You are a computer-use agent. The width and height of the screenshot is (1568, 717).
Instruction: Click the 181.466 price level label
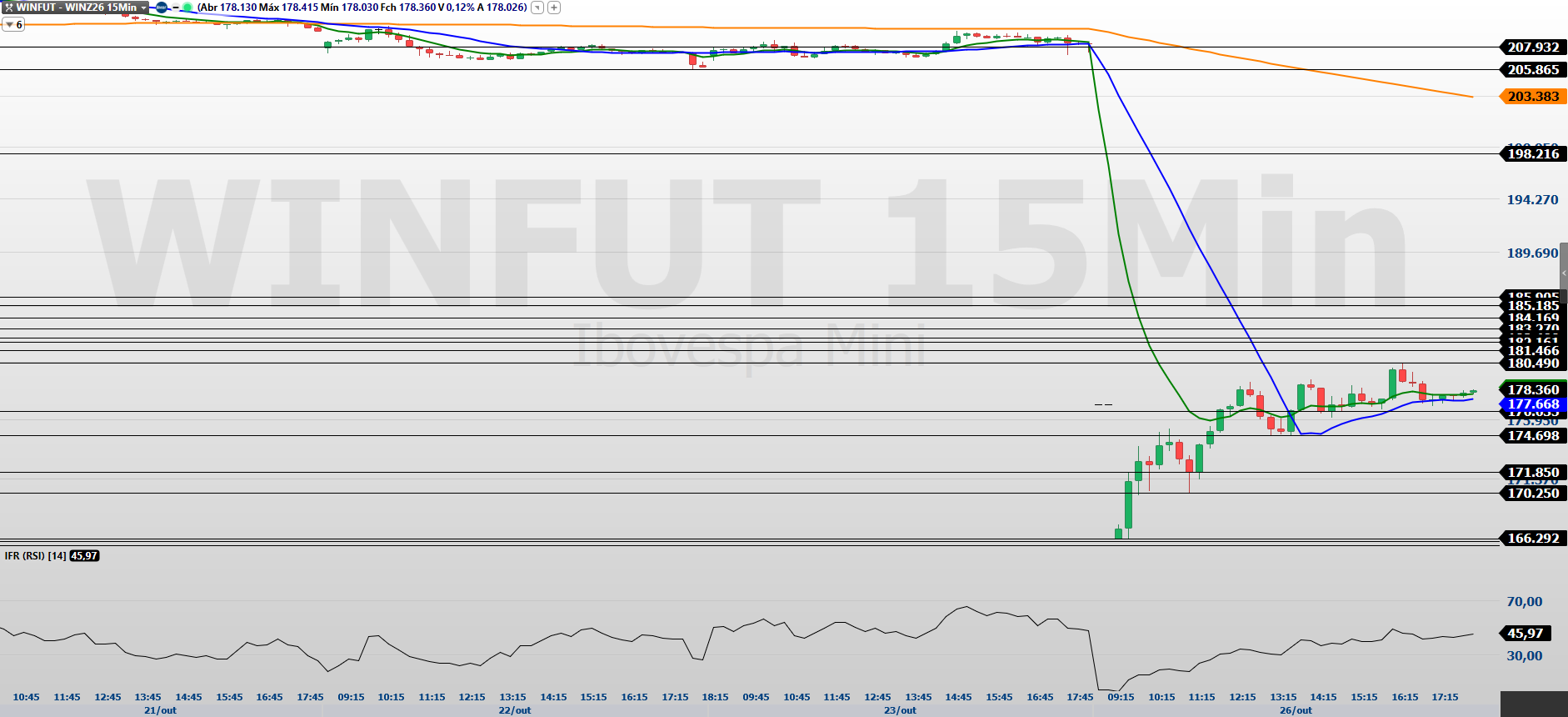(x=1533, y=351)
